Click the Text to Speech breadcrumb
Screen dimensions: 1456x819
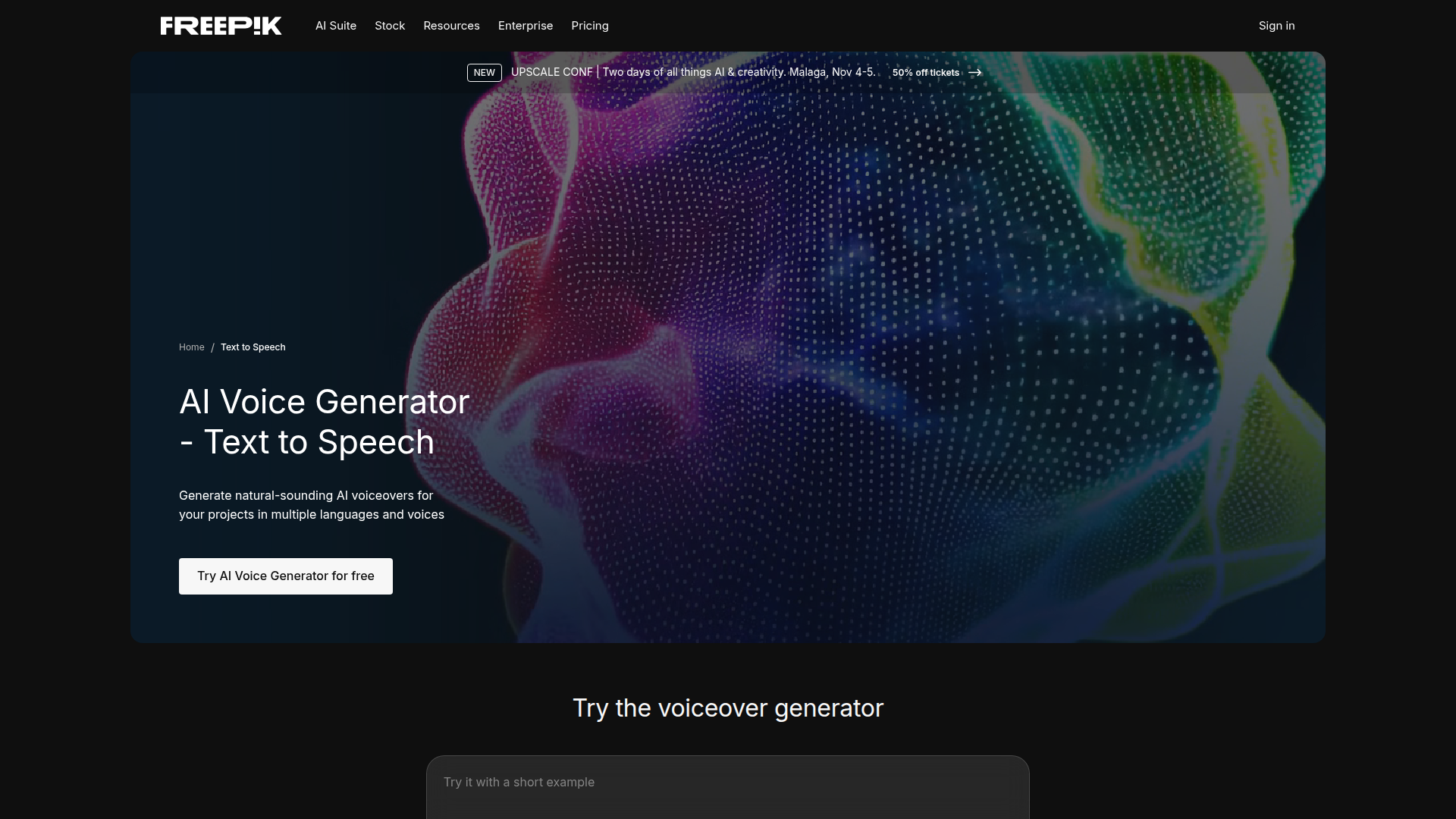(x=253, y=347)
